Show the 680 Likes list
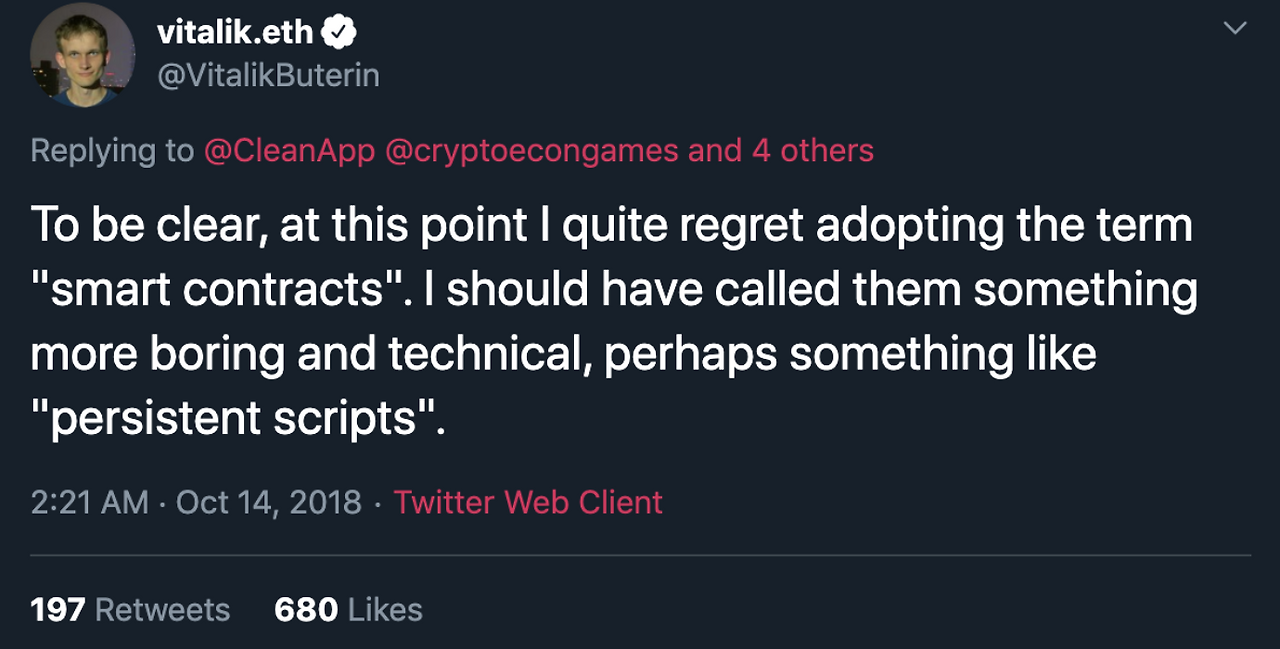The width and height of the screenshot is (1280, 649). (348, 609)
